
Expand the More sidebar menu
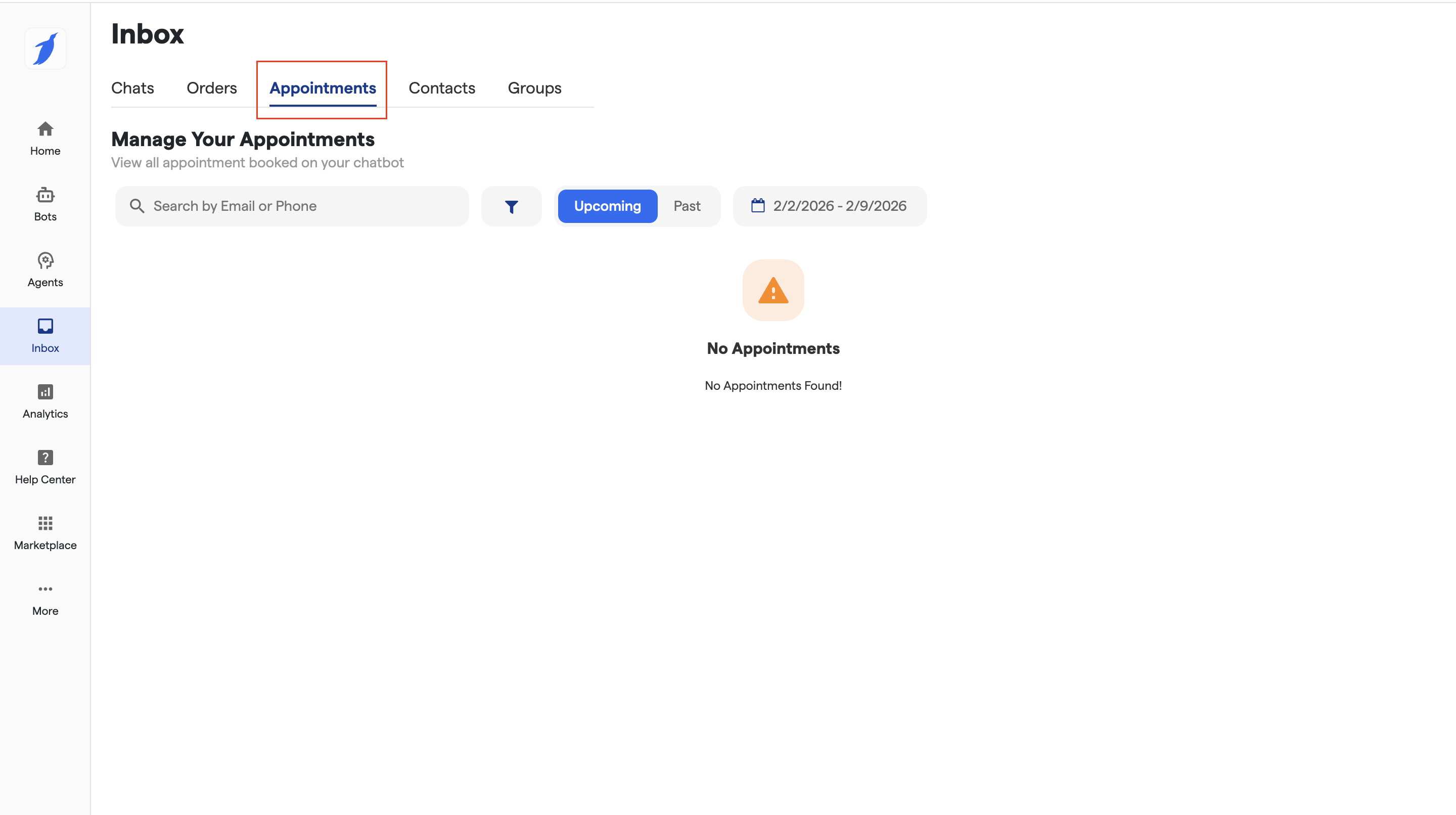pos(45,599)
